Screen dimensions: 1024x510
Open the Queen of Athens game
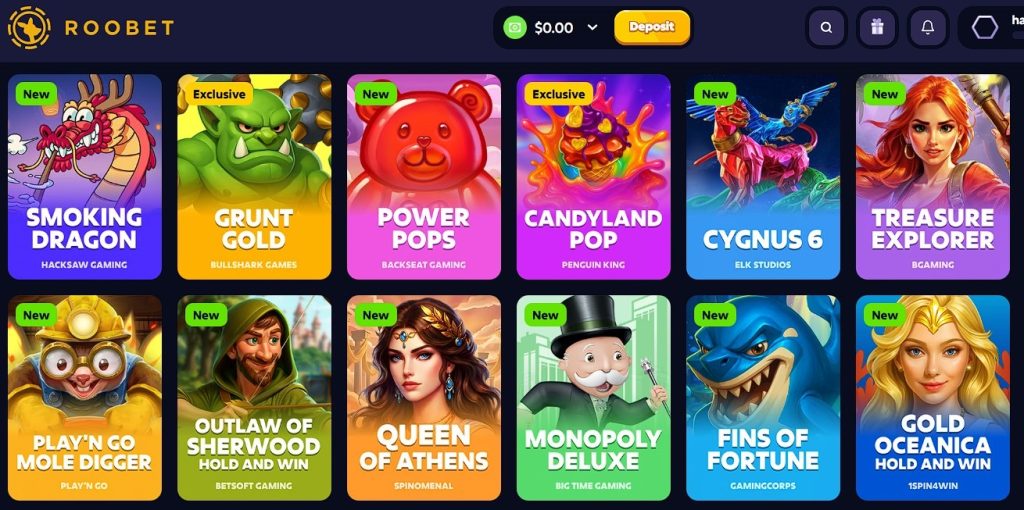click(424, 398)
